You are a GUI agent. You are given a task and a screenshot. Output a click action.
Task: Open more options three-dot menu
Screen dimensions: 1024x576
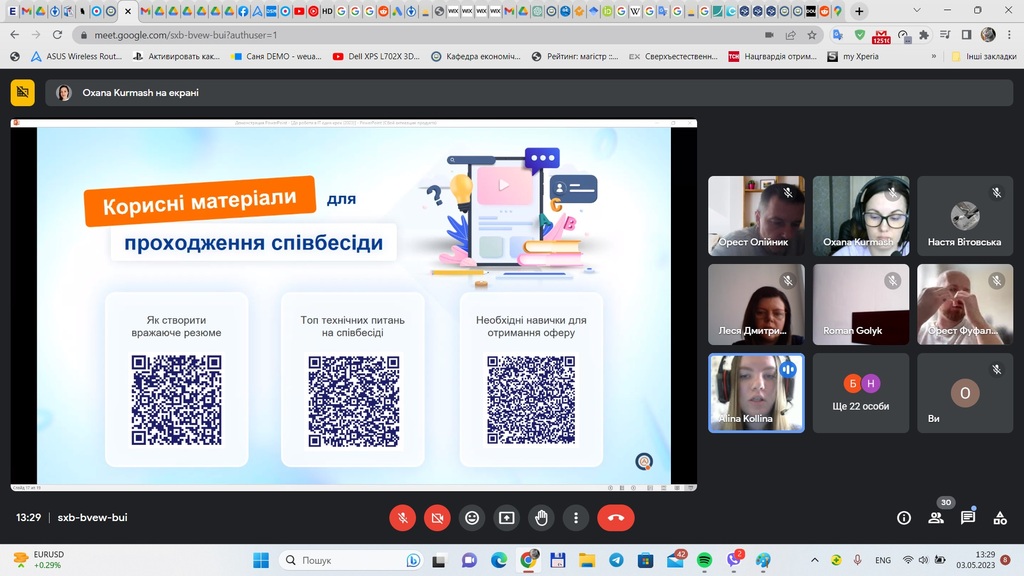pos(576,518)
